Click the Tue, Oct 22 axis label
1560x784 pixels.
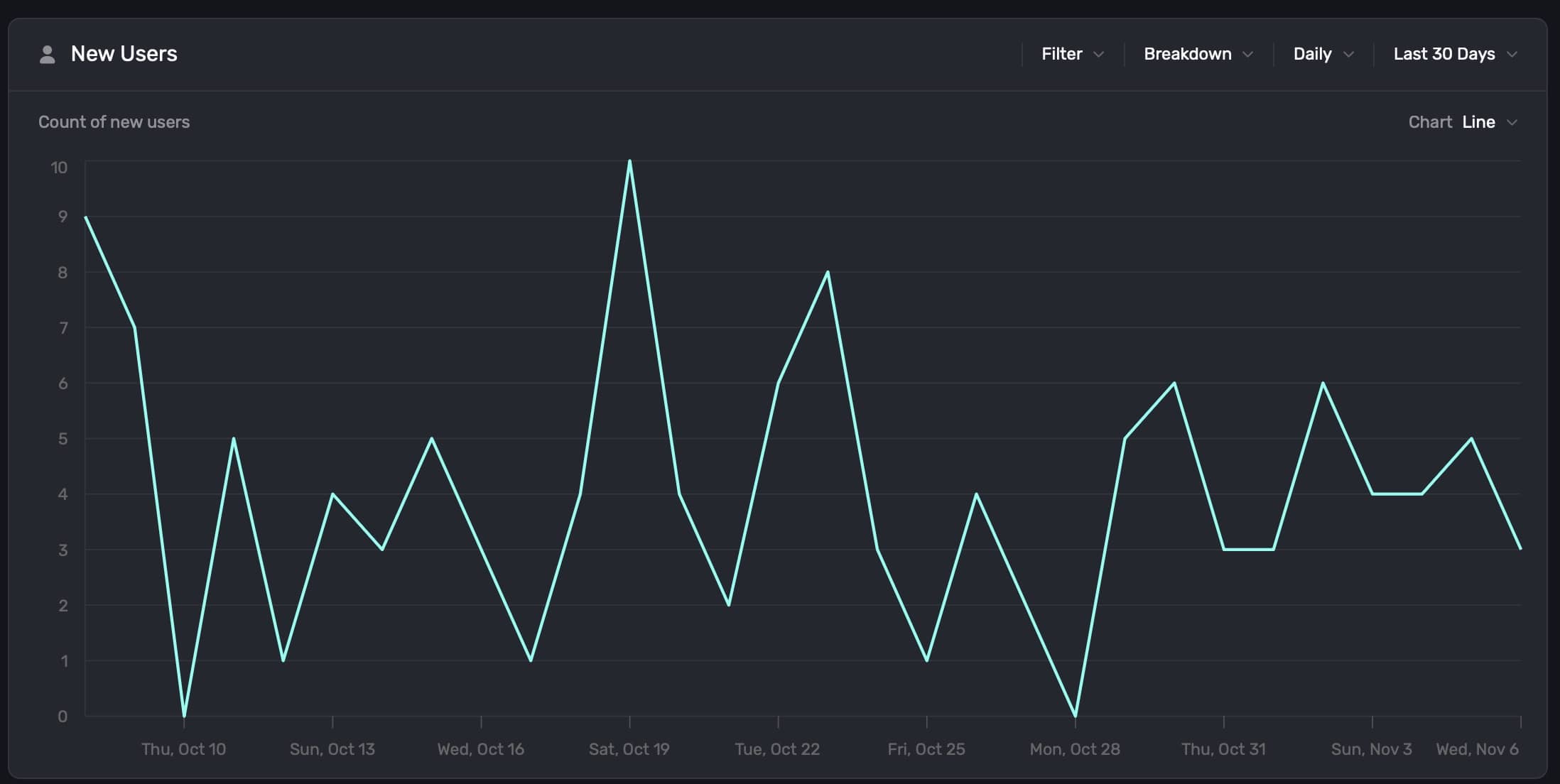(x=777, y=749)
